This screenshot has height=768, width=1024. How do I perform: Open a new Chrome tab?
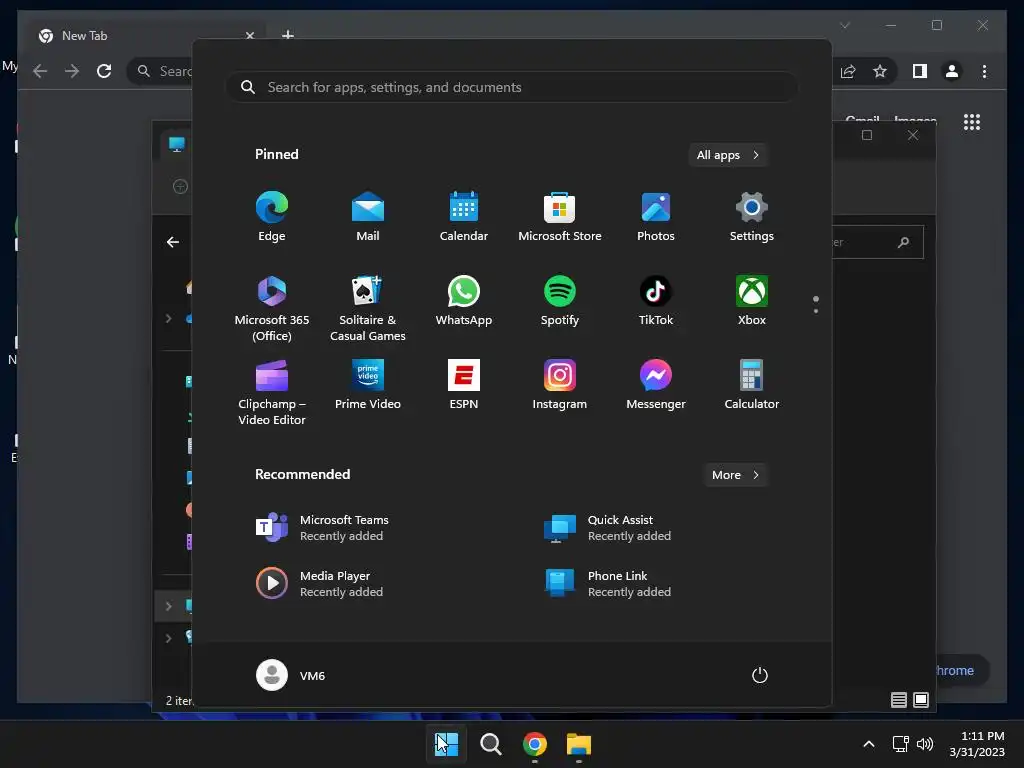287,35
